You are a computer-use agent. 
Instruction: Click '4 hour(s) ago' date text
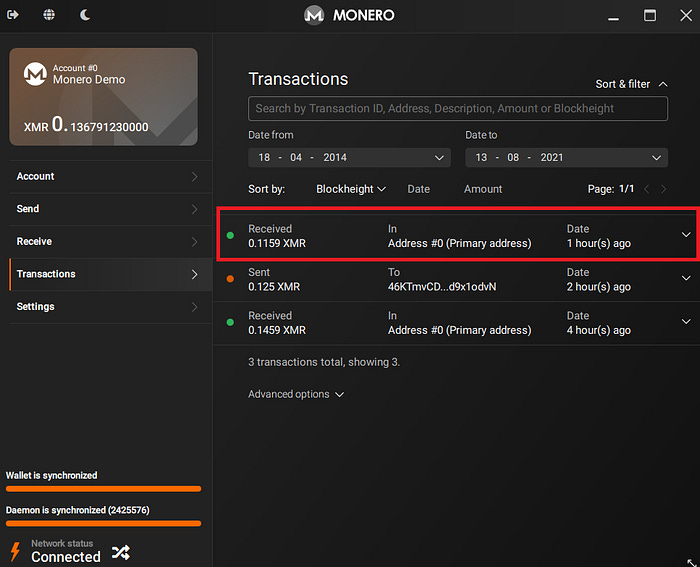(x=599, y=330)
